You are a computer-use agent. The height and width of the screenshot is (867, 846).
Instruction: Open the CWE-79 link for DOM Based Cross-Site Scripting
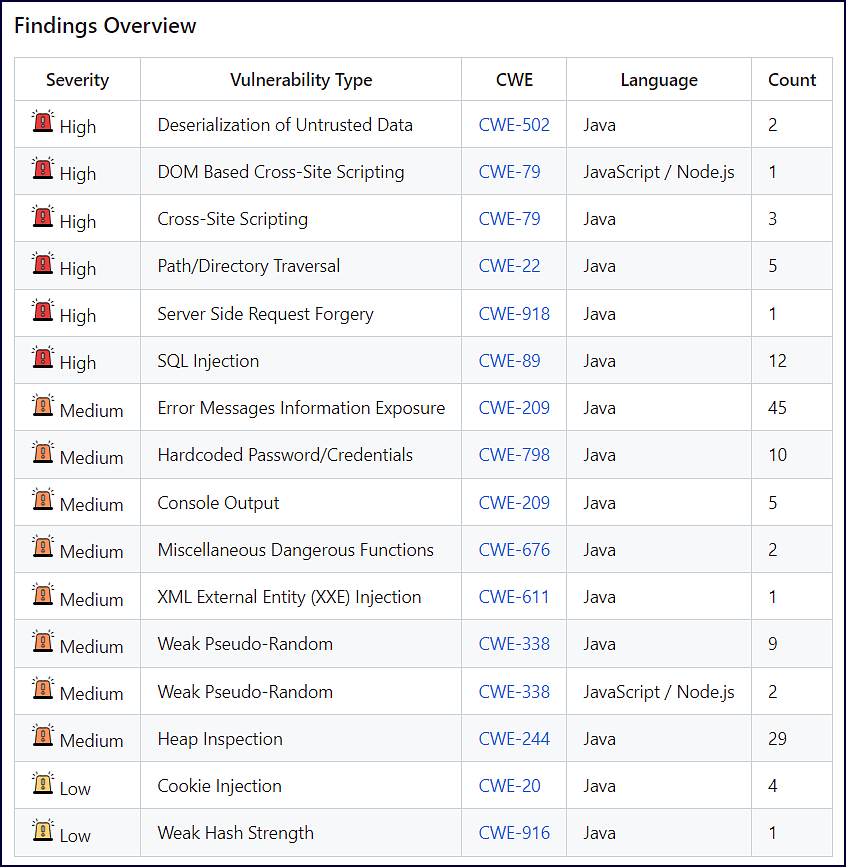tap(509, 172)
